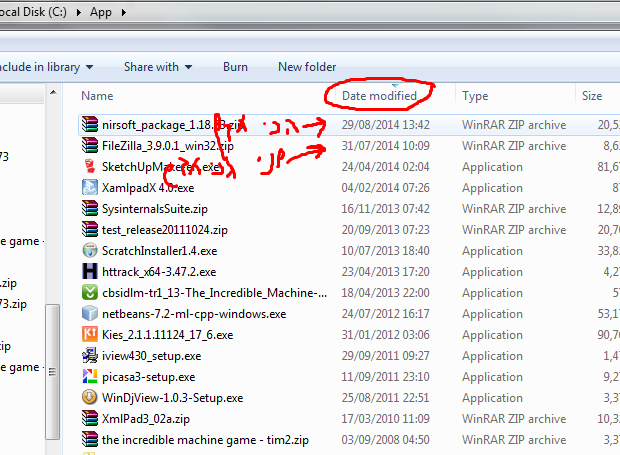Click the date 31/07/2014 10:09
The width and height of the screenshot is (620, 455).
pyautogui.click(x=386, y=146)
